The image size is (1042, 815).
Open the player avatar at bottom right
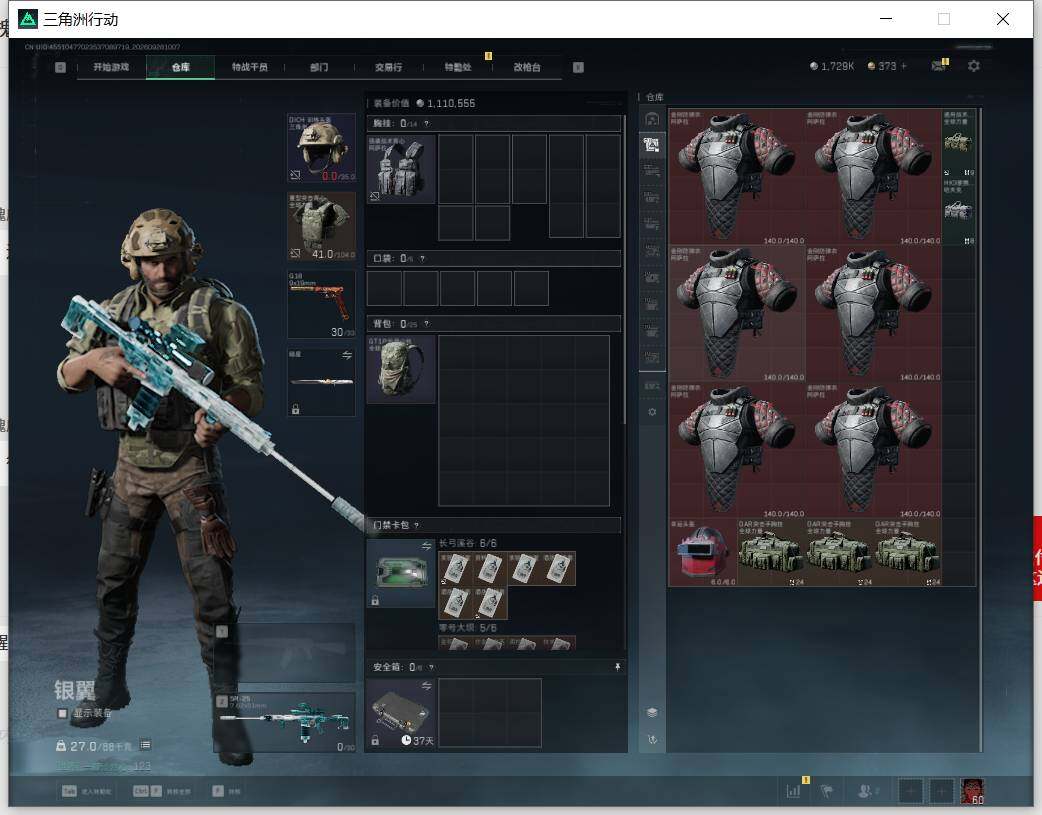972,791
